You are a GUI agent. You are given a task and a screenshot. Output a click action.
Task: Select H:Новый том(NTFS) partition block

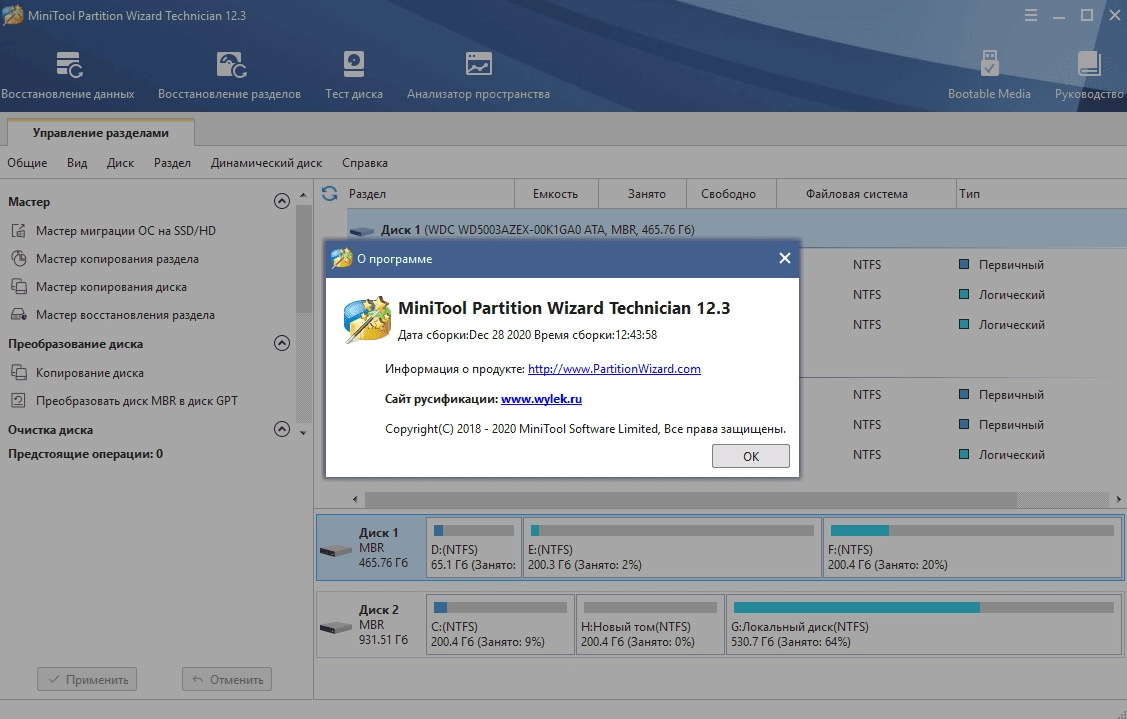(650, 624)
